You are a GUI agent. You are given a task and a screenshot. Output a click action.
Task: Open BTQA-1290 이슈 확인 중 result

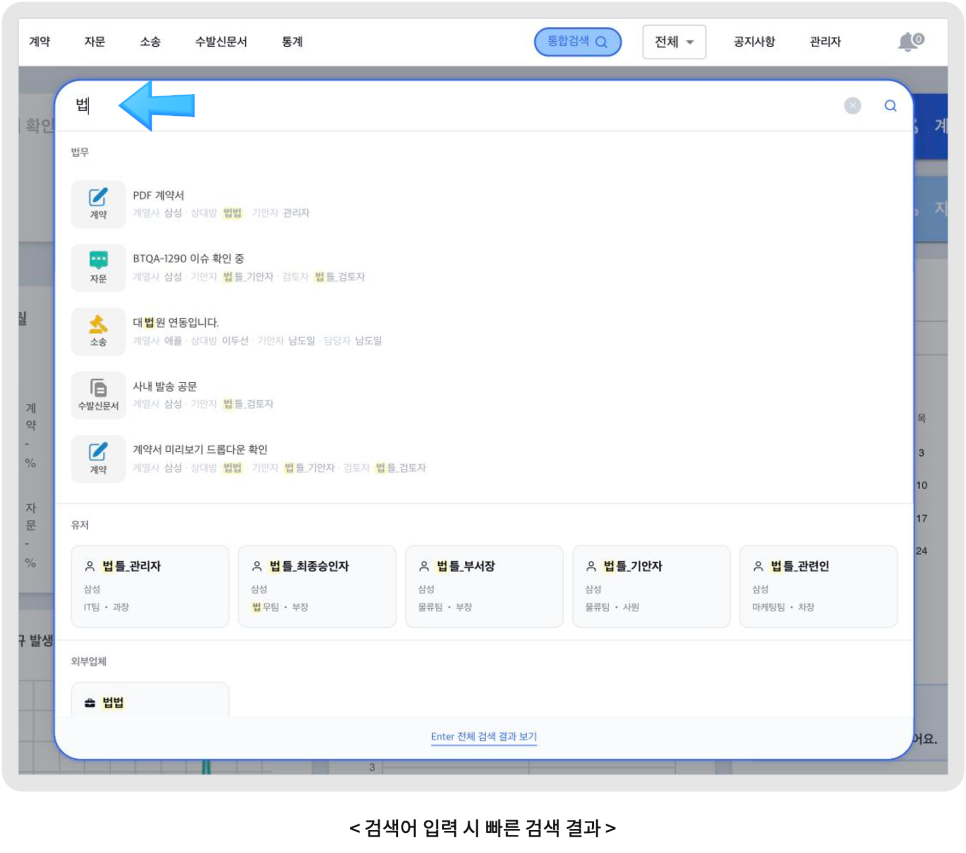[x=189, y=259]
